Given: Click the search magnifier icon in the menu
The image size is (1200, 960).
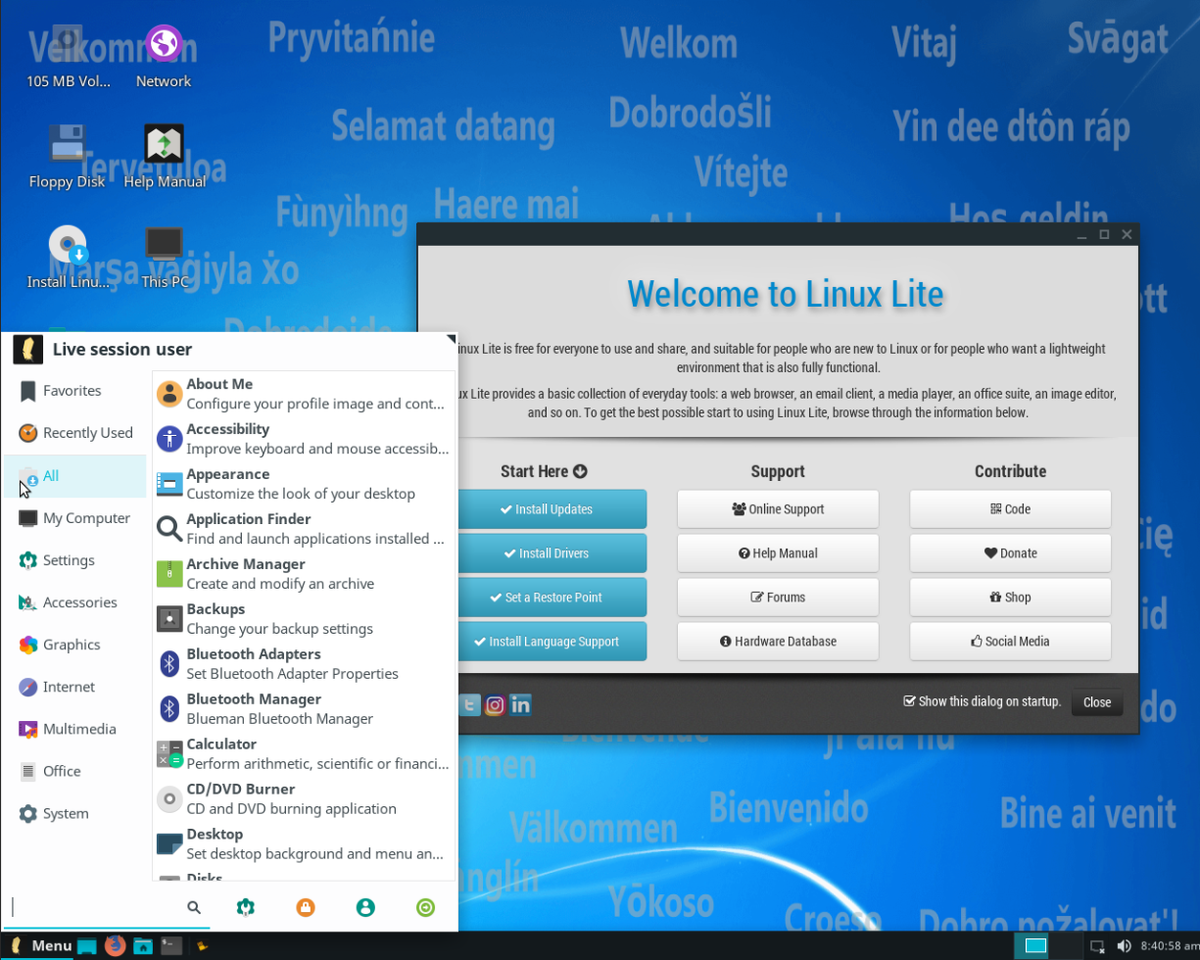Looking at the screenshot, I should click(194, 907).
